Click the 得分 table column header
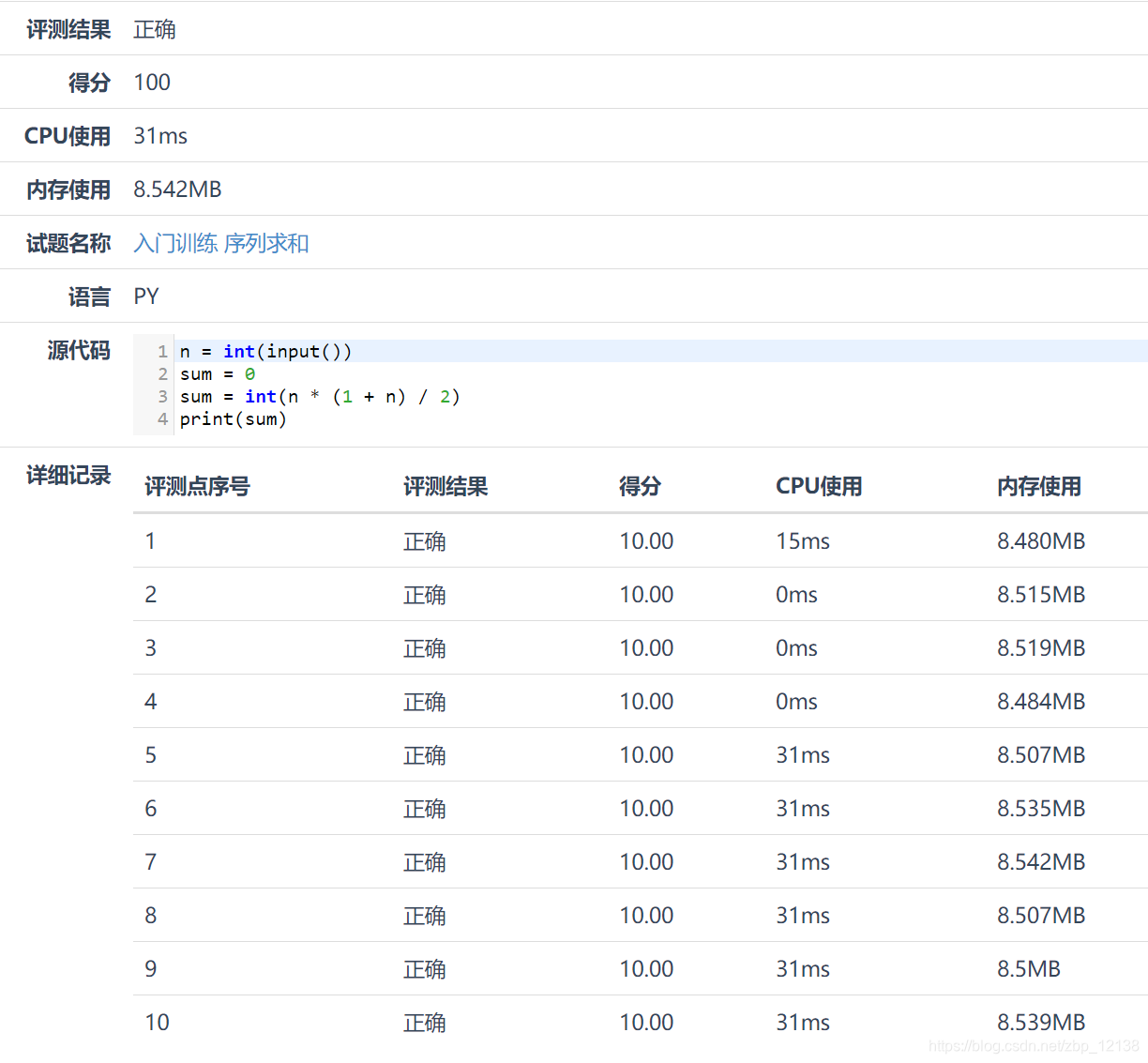Screen dimensions: 1148x1063 click(x=640, y=486)
